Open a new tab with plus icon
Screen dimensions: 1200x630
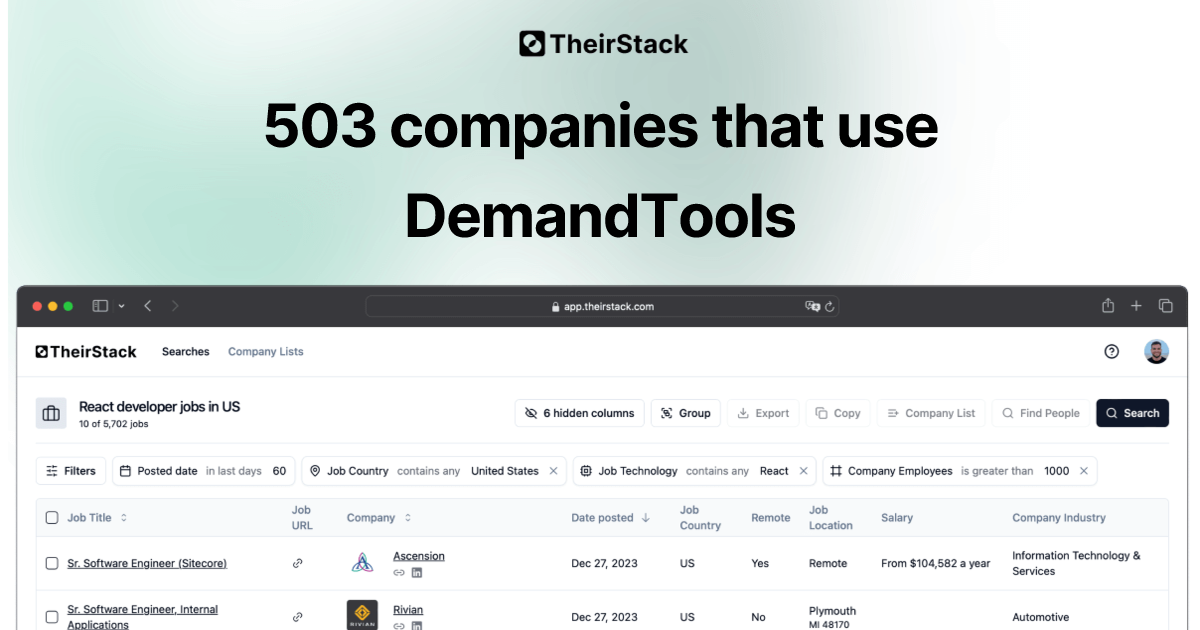(1136, 306)
